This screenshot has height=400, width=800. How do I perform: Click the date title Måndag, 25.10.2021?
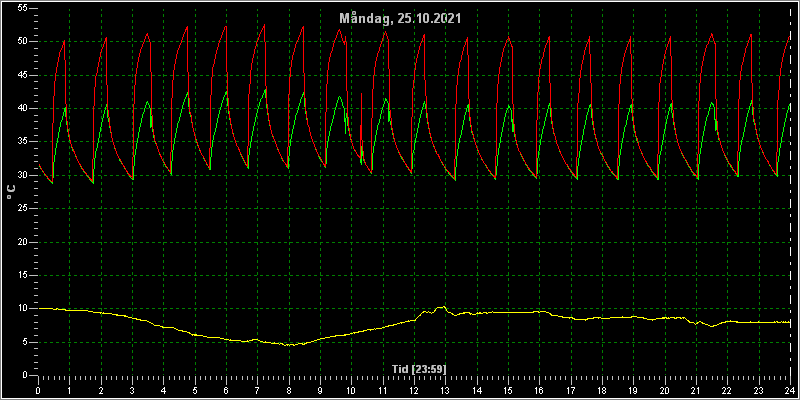(401, 19)
